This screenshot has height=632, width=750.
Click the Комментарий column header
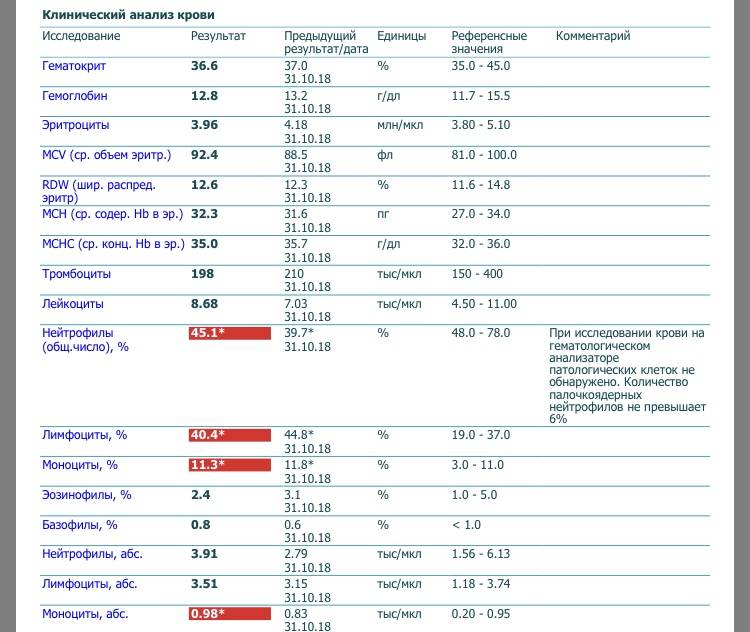coord(593,36)
